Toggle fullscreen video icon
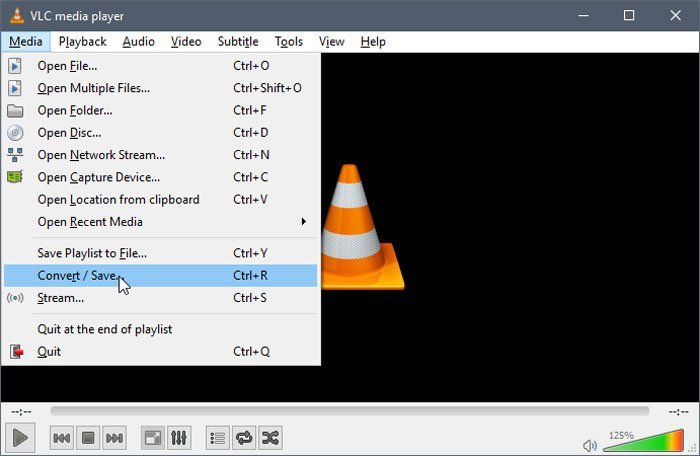Image resolution: width=700 pixels, height=456 pixels. pyautogui.click(x=153, y=438)
